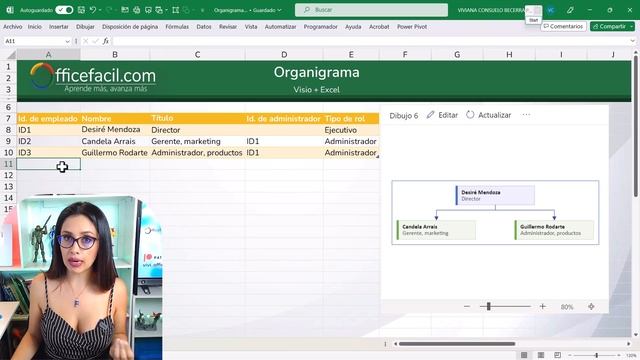
Task: Open the Datos ribbon tab
Action: coord(204,27)
